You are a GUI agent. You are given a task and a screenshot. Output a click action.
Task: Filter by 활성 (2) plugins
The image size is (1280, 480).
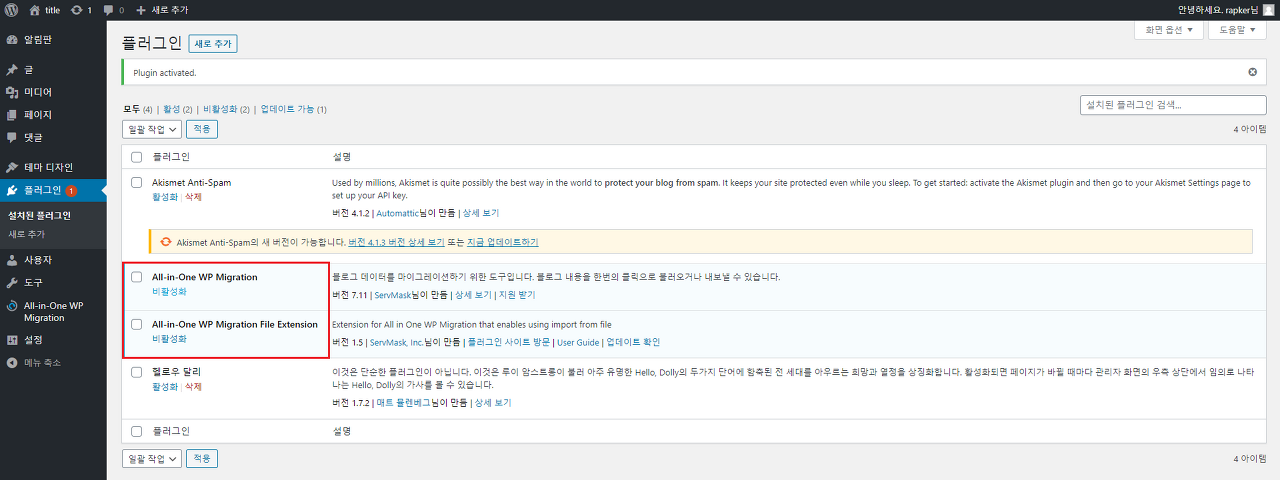[177, 108]
